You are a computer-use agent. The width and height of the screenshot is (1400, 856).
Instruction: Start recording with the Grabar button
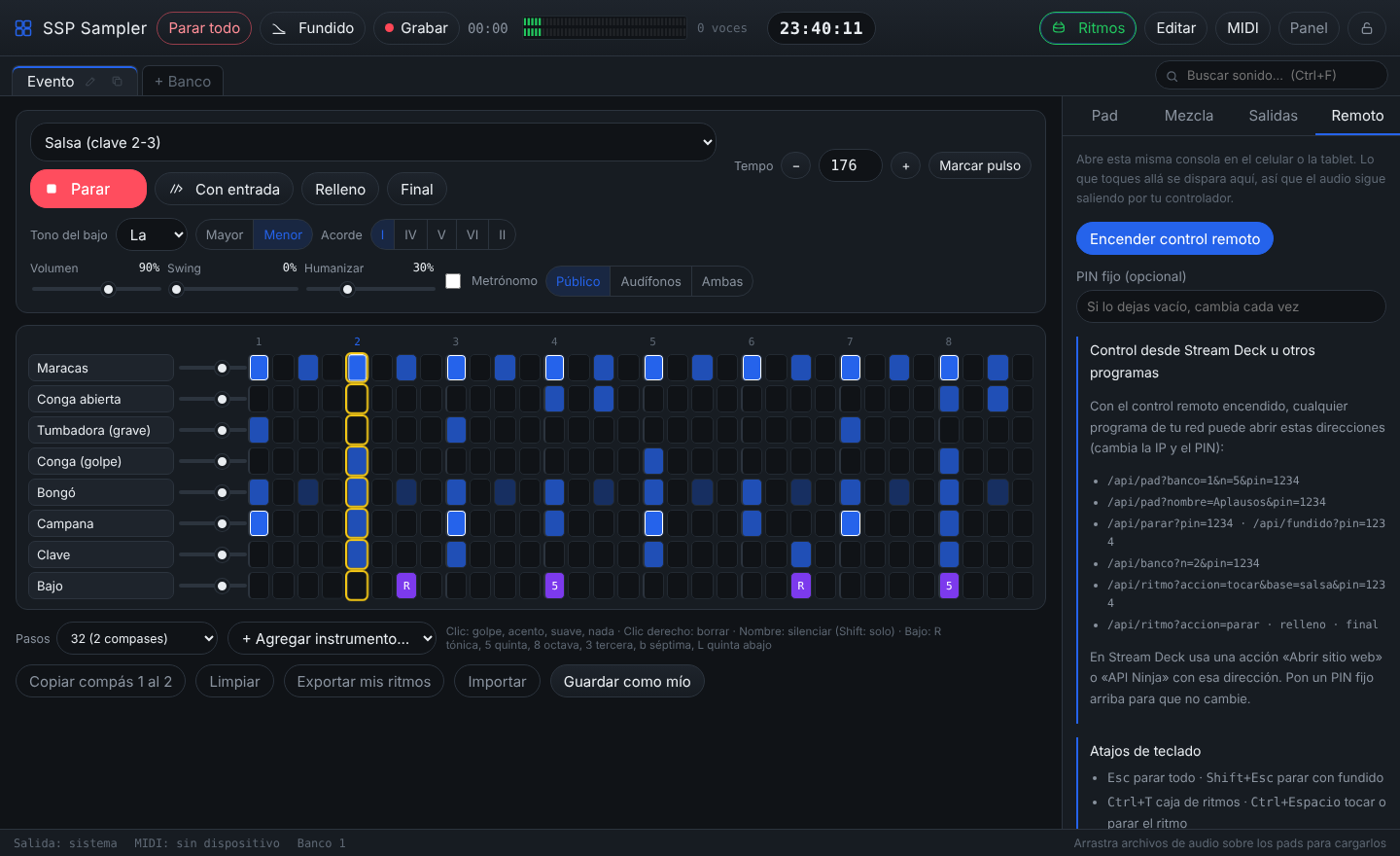click(416, 28)
